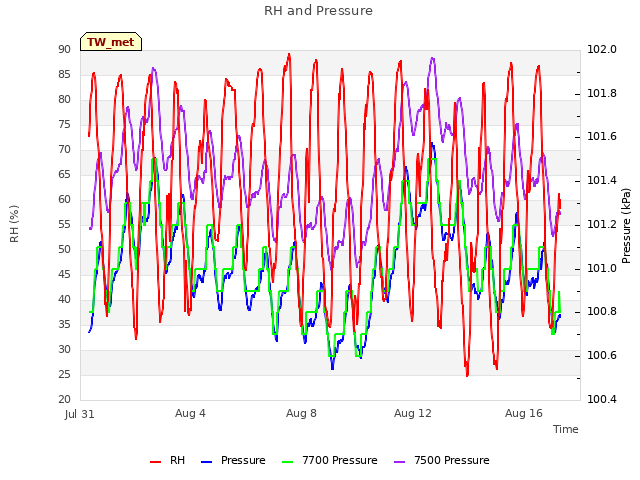Click the 35 tick on RH axis

tap(64, 324)
